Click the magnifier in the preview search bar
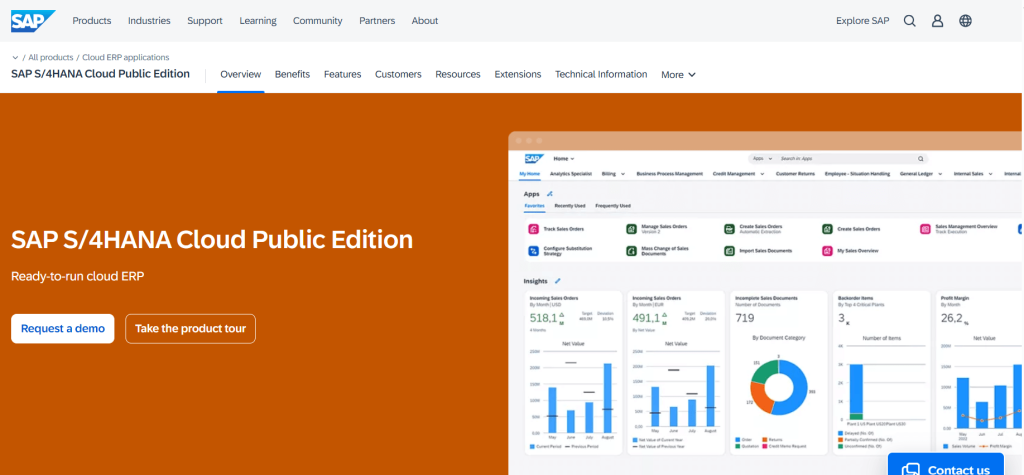This screenshot has width=1024, height=475. [920, 159]
